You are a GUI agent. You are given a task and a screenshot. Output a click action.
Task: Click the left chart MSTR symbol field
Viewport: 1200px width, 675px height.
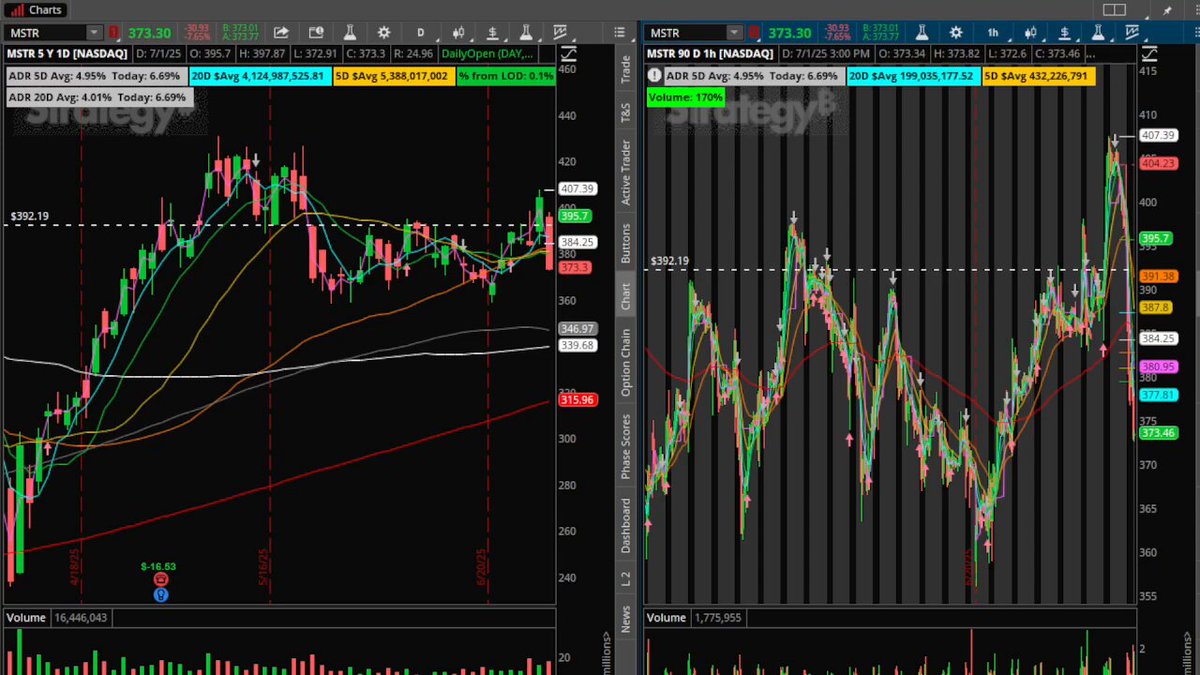(x=44, y=32)
